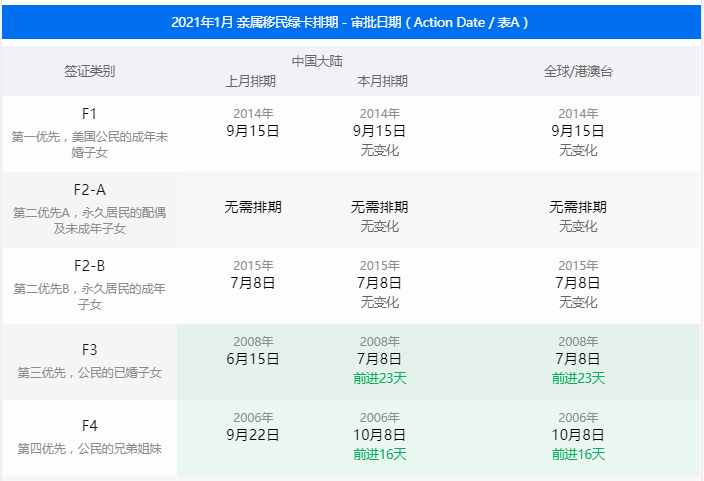The image size is (704, 481).
Task: Select the F2-B category label
Action: (89, 266)
